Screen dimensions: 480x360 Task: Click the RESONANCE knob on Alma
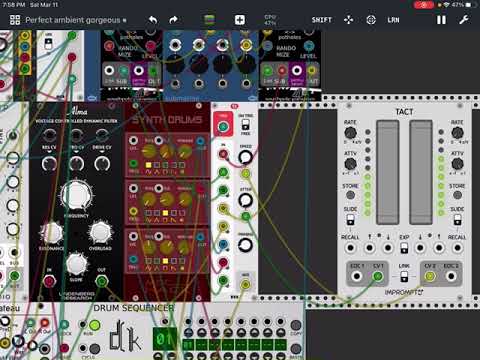tap(52, 233)
